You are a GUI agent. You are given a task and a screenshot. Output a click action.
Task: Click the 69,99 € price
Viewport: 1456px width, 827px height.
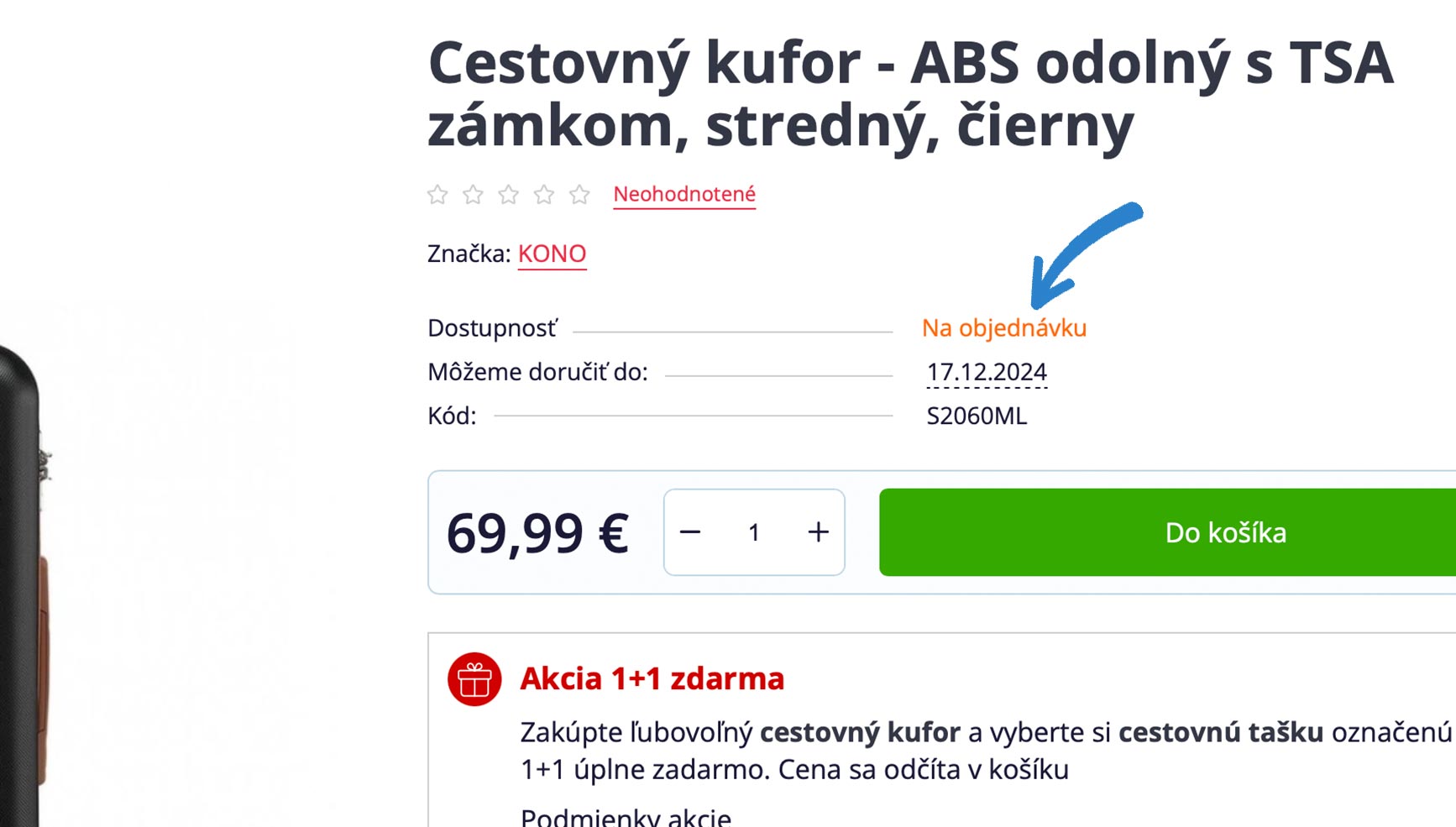point(537,532)
